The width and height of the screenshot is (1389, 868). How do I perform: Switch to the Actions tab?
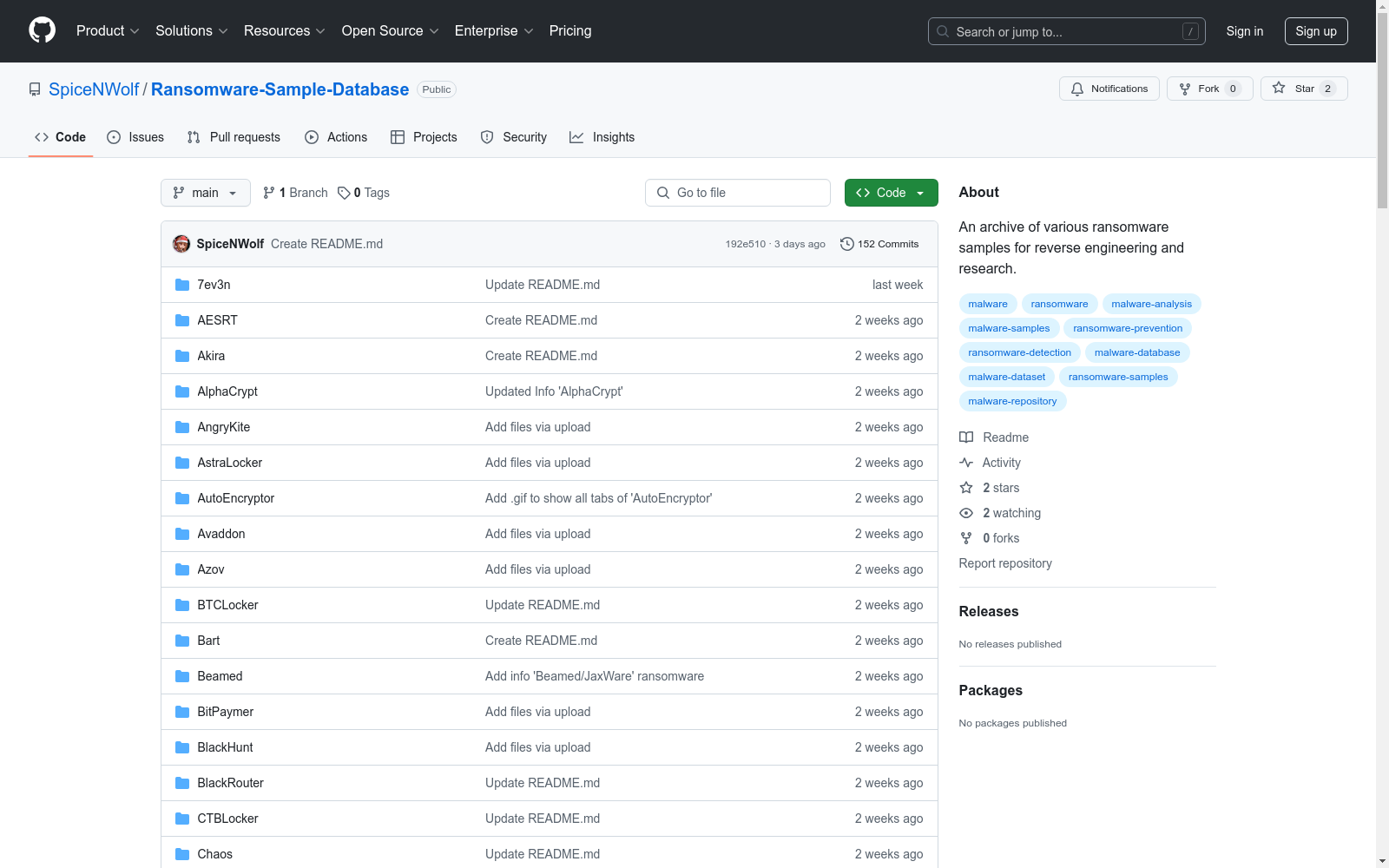tap(336, 137)
